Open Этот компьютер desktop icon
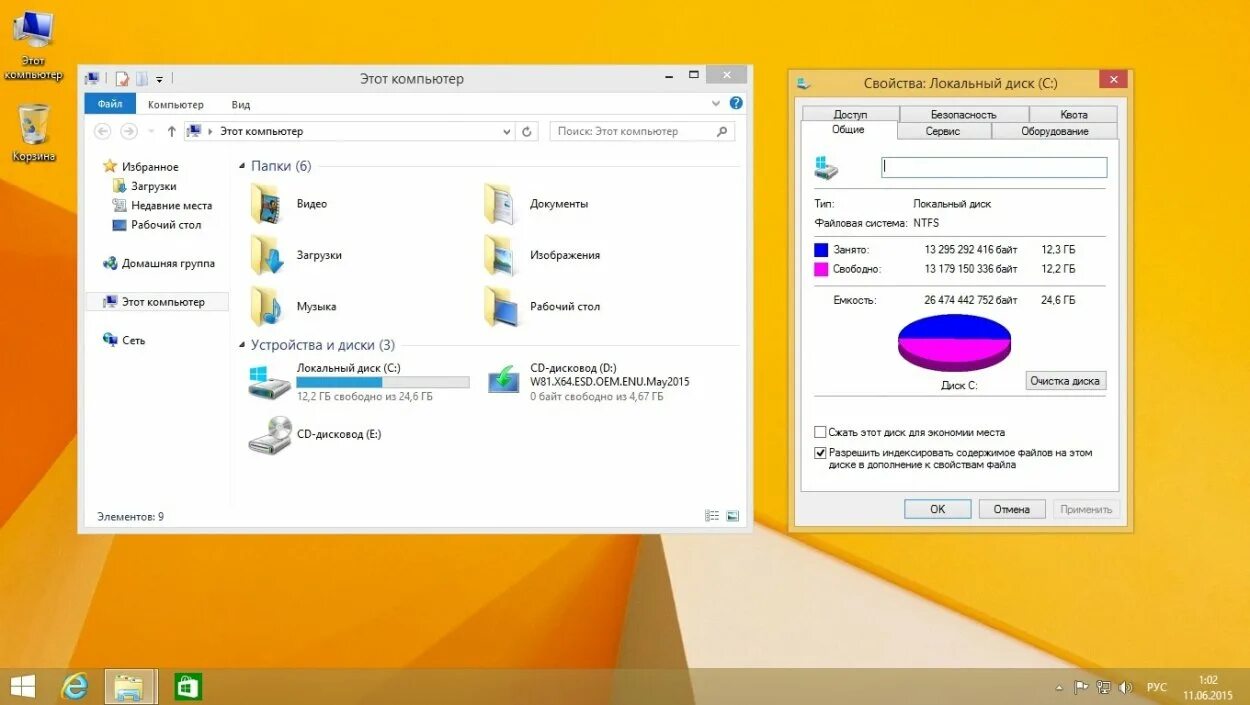Image resolution: width=1250 pixels, height=705 pixels. [32, 45]
